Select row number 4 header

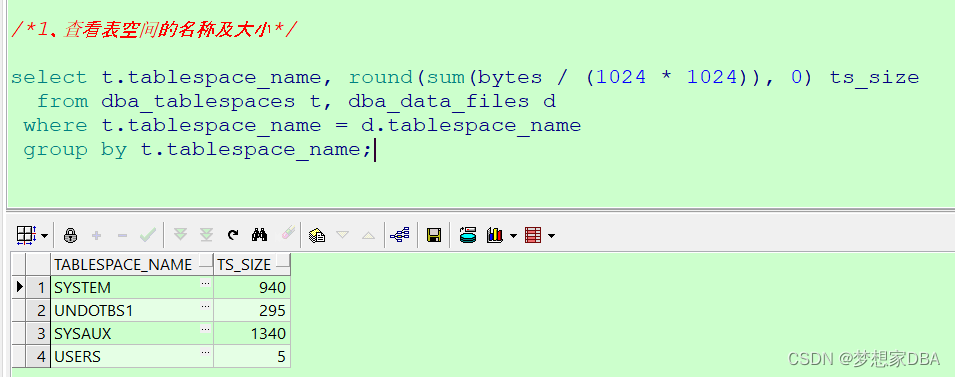38,356
